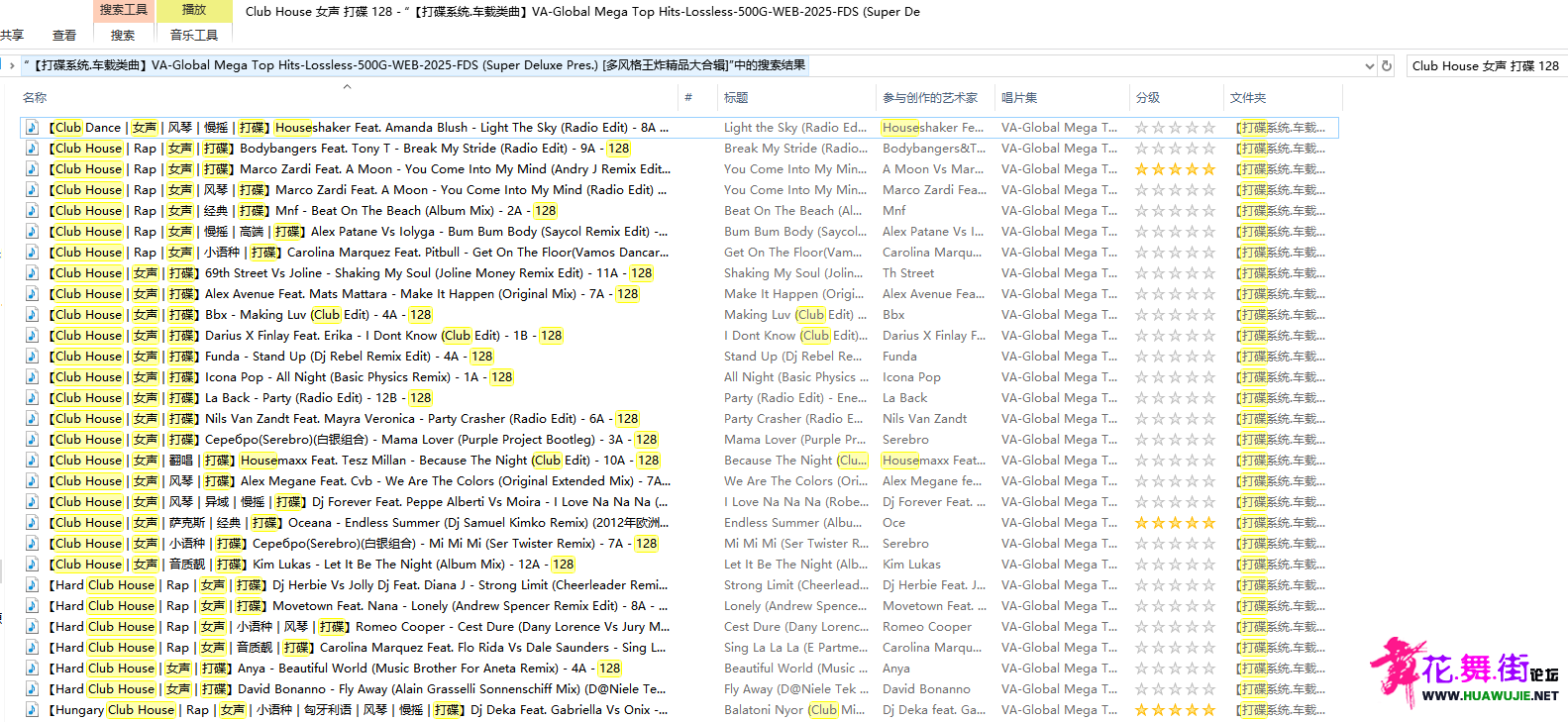
Task: Click file icon of Alex Megane We Are The Colors
Action: (33, 481)
